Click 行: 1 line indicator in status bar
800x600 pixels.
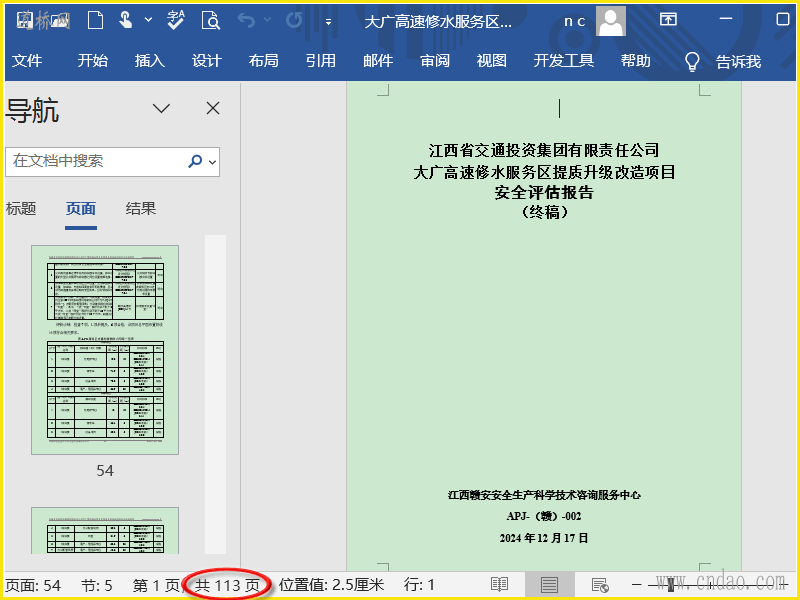[x=419, y=585]
